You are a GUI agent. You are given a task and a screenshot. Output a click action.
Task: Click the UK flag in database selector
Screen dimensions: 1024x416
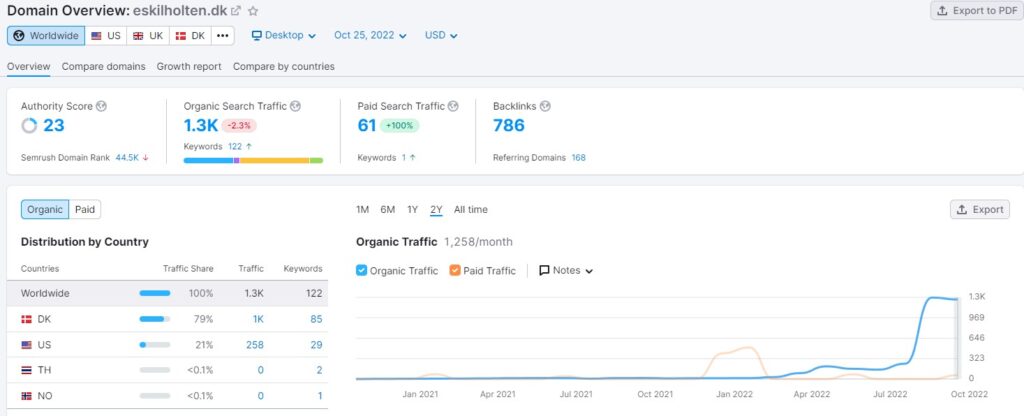[x=138, y=36]
